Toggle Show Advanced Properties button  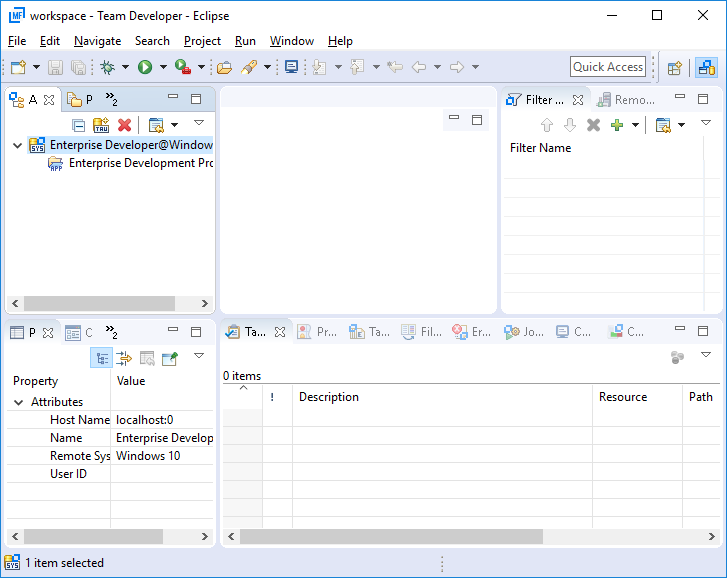(x=124, y=358)
